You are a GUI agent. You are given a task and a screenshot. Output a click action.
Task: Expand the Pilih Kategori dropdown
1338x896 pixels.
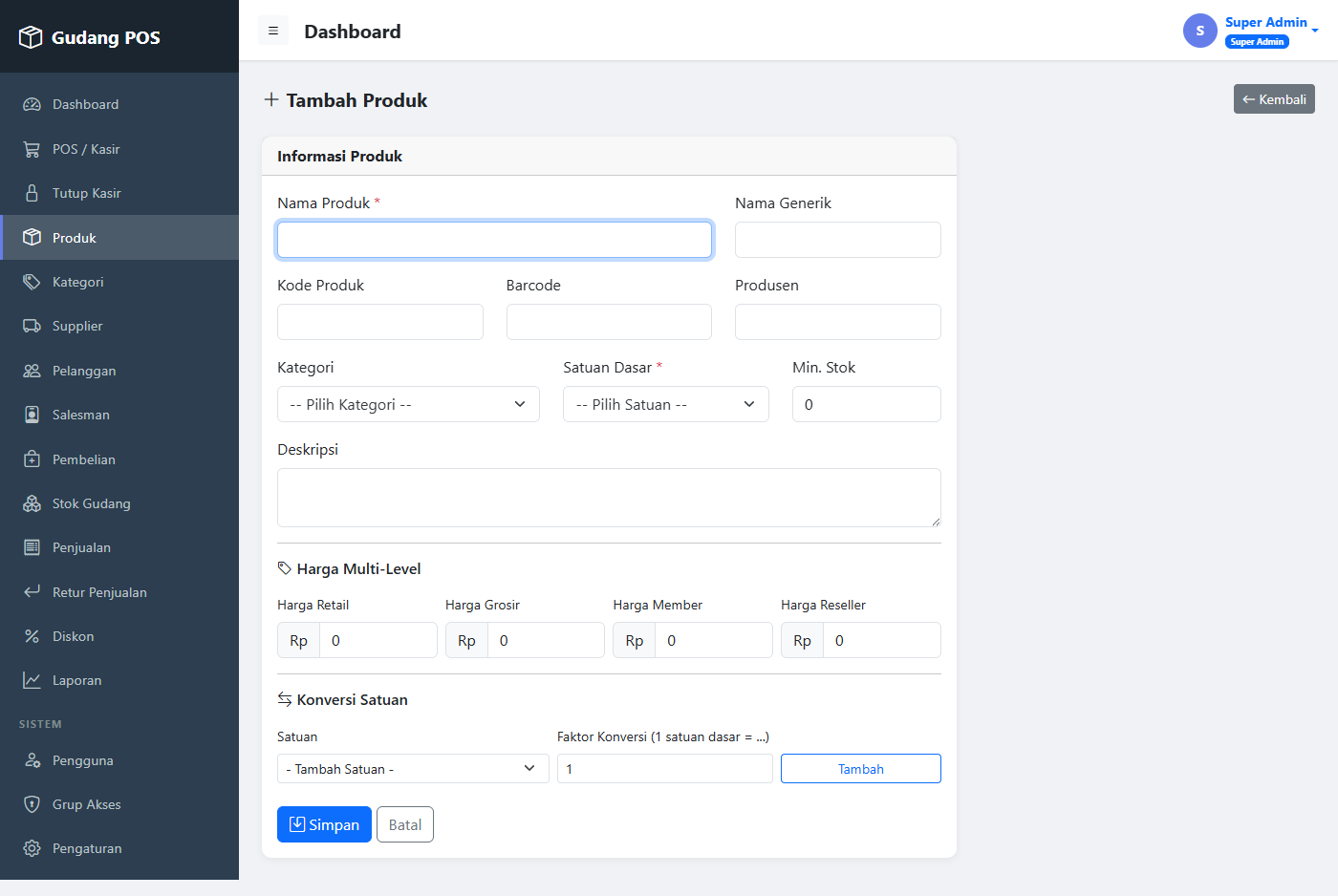tap(408, 404)
